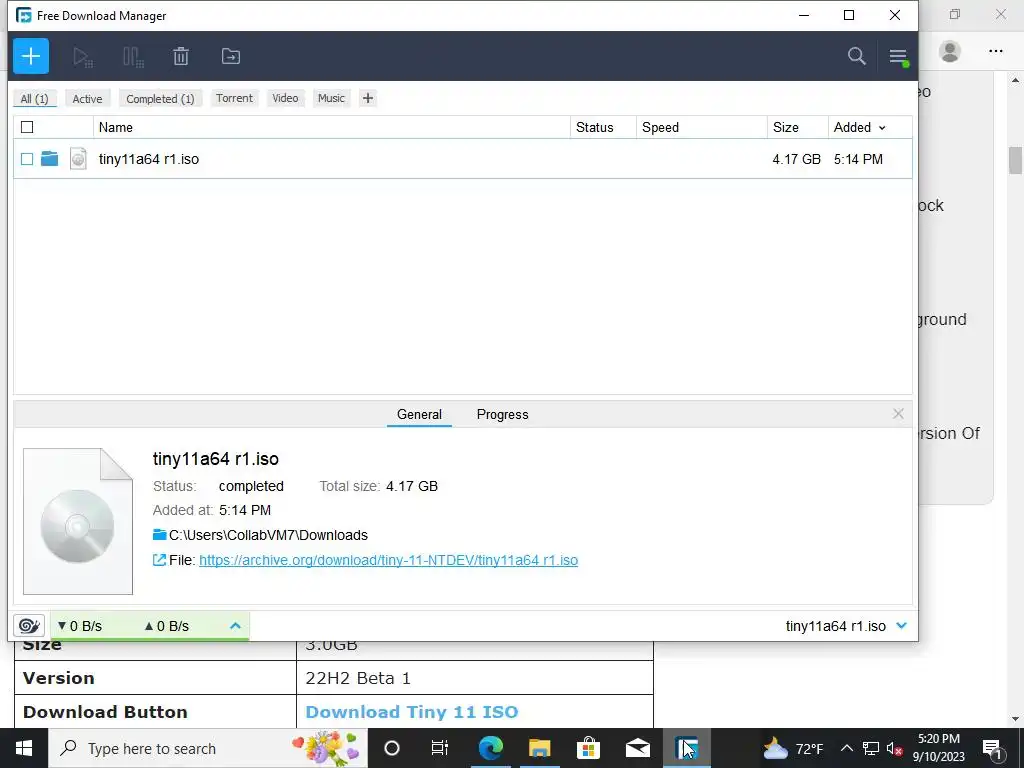Add a new tag filter with plus

[368, 98]
